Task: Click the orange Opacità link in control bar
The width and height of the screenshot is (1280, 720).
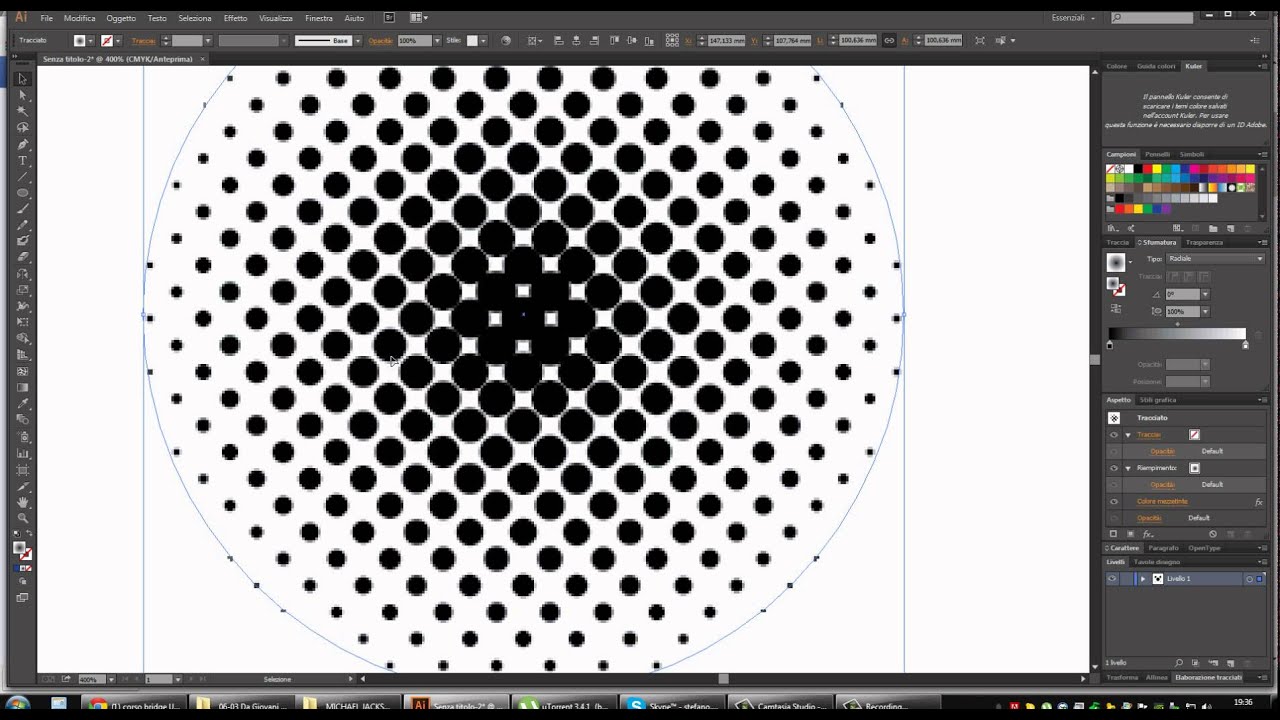Action: (380, 40)
